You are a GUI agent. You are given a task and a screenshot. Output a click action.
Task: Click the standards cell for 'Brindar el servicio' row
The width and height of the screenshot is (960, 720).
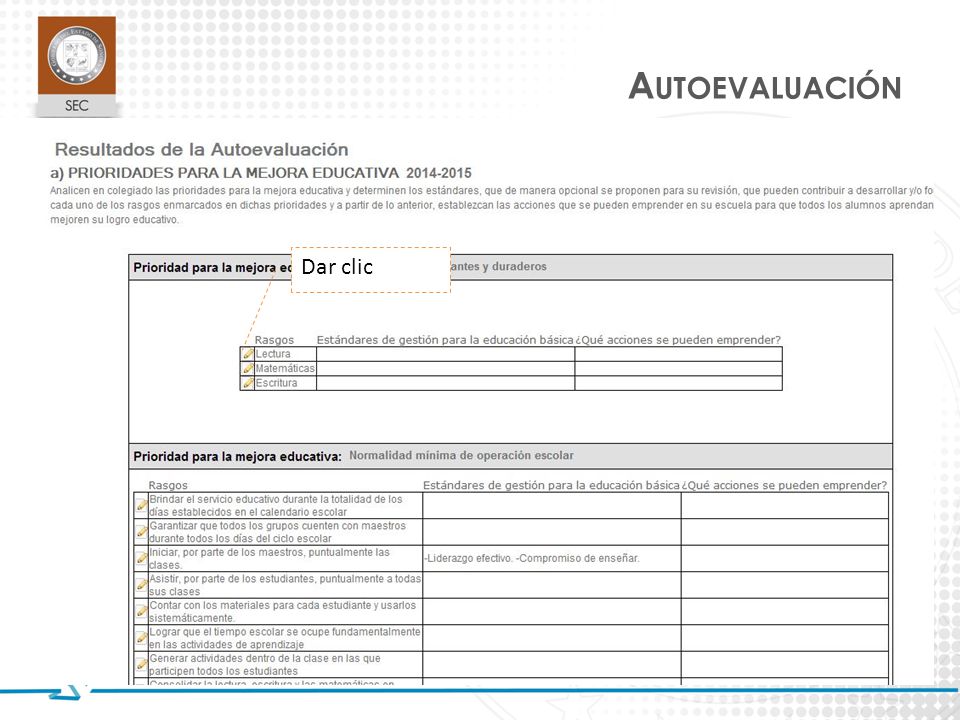coord(552,506)
